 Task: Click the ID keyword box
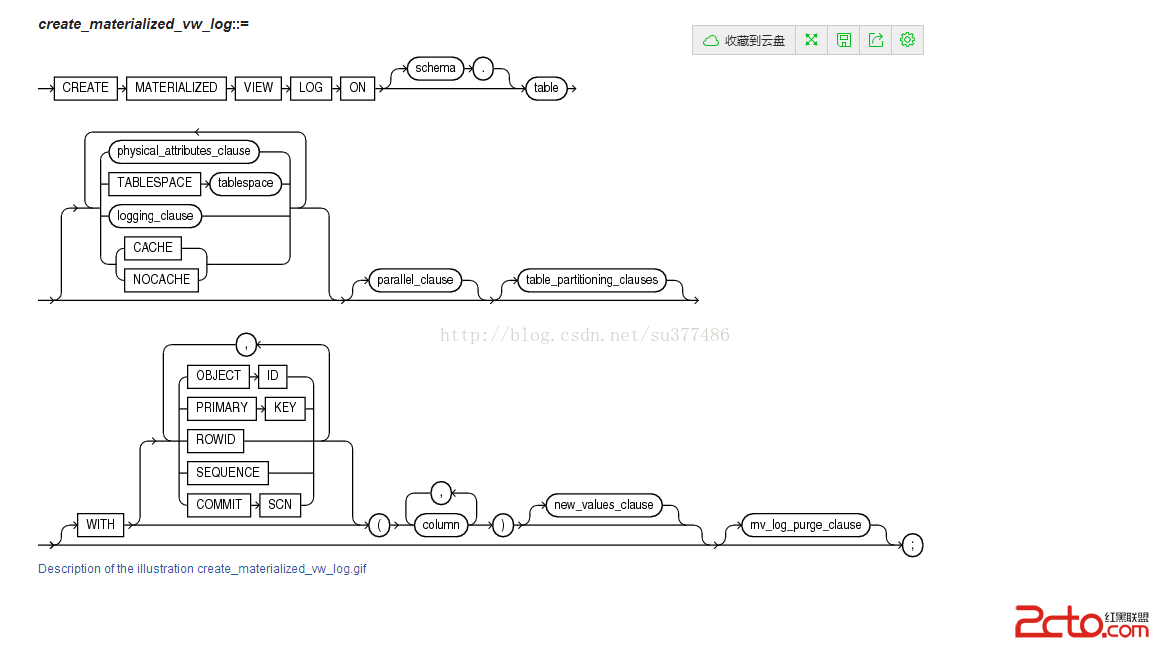[x=273, y=376]
